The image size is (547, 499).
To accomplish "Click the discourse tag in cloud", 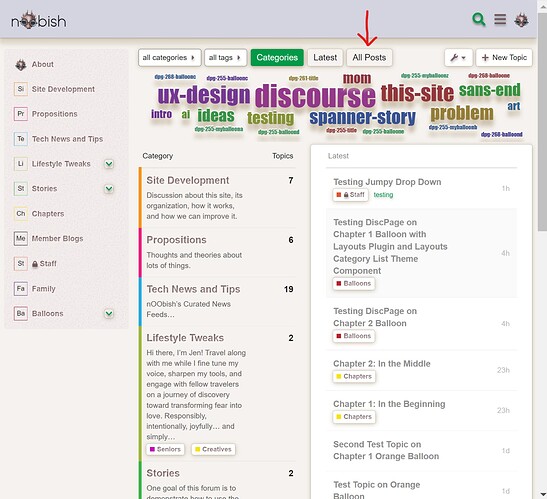I will (x=315, y=96).
